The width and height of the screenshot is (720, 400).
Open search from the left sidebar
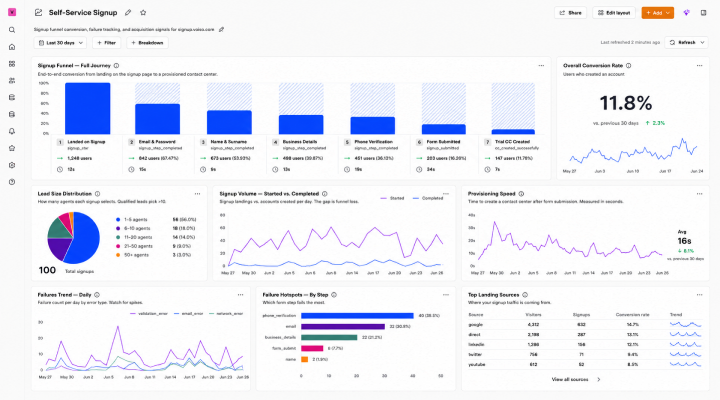(12, 30)
